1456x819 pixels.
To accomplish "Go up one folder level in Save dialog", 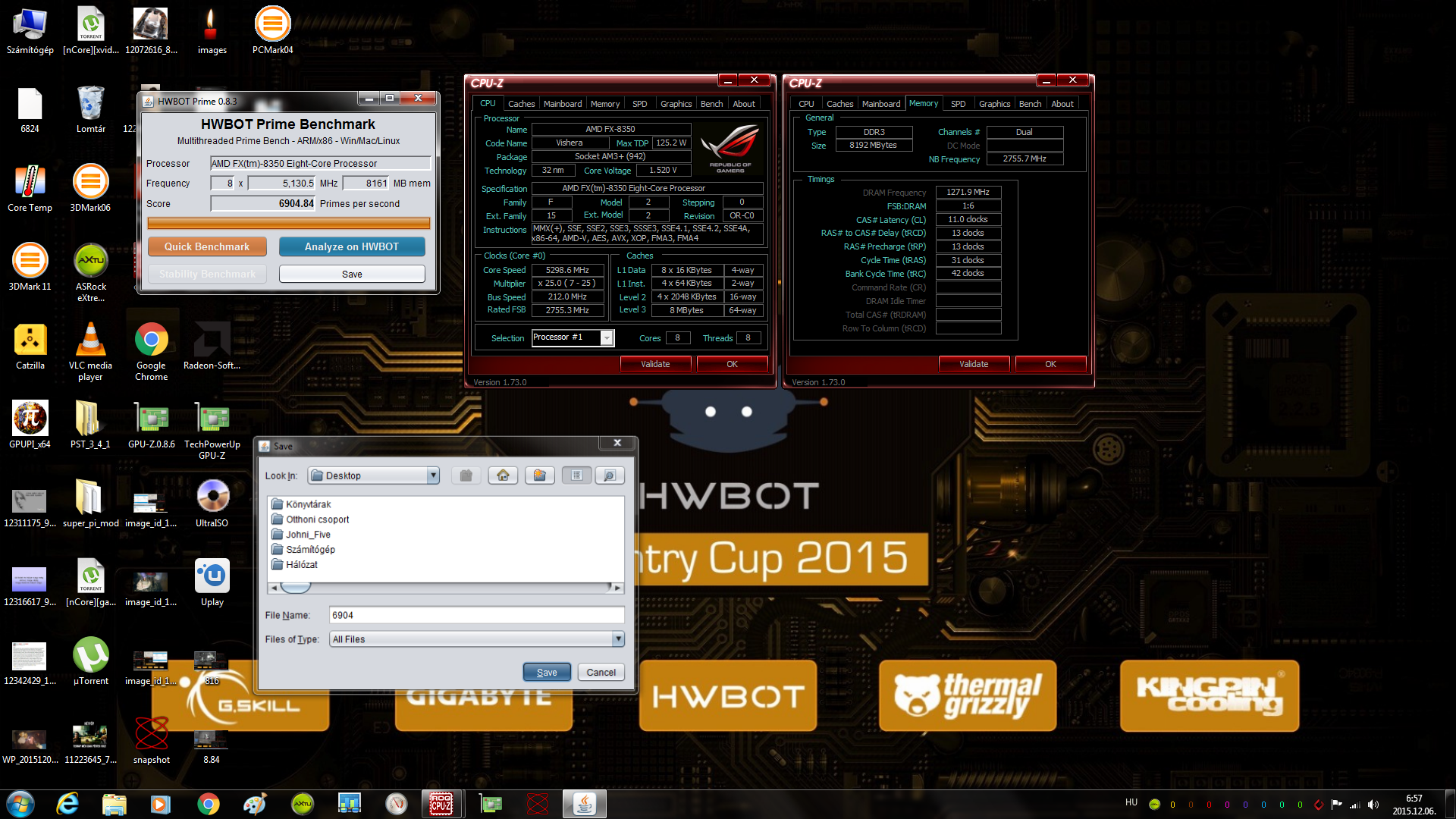I will pos(466,475).
